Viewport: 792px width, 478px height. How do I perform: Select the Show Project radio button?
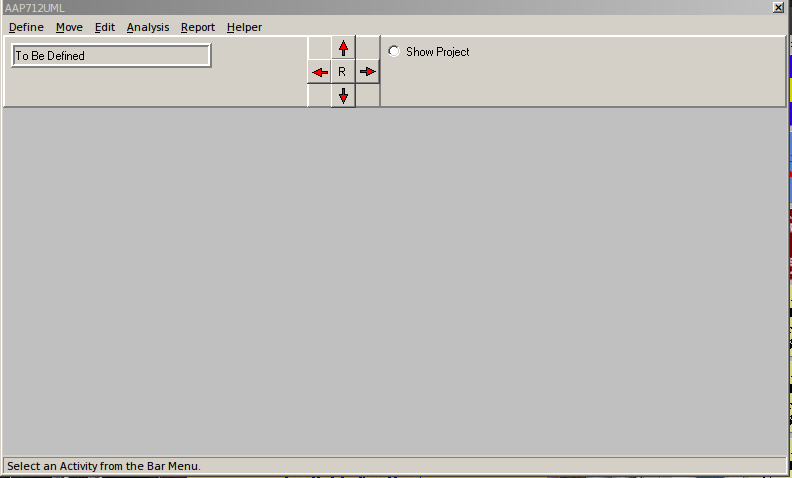coord(394,52)
